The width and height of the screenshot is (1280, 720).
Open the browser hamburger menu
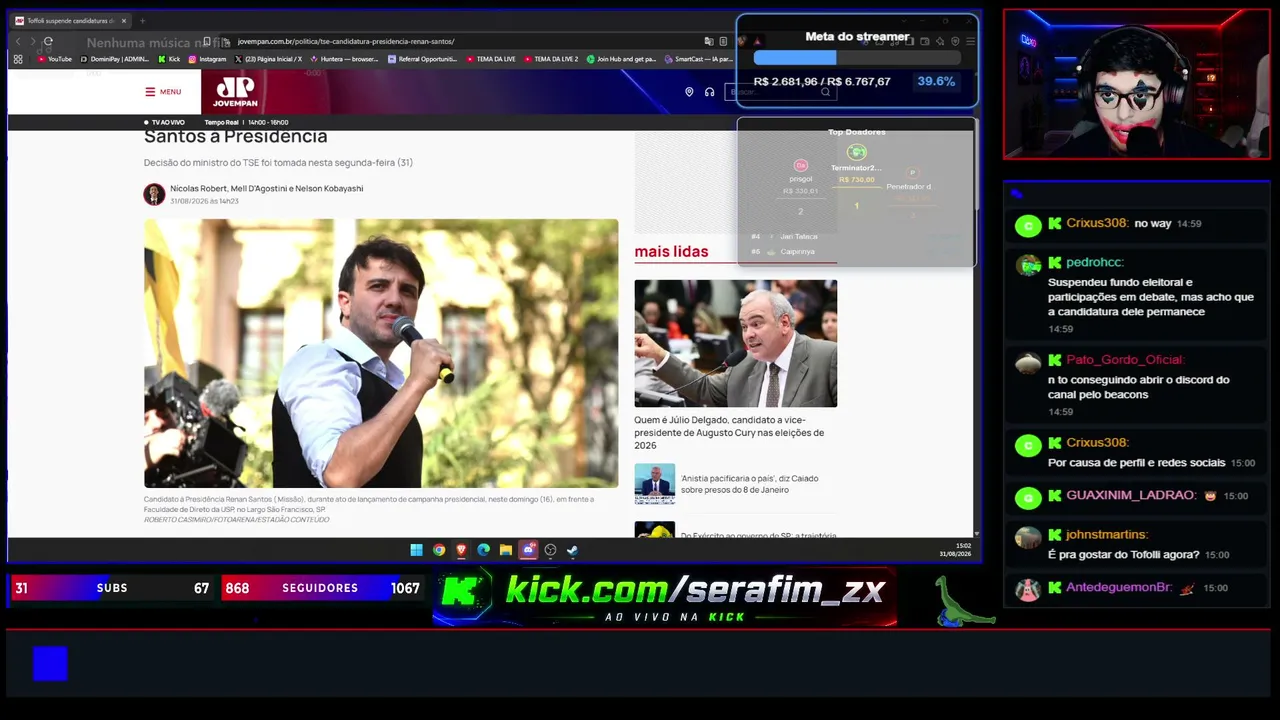pos(969,42)
